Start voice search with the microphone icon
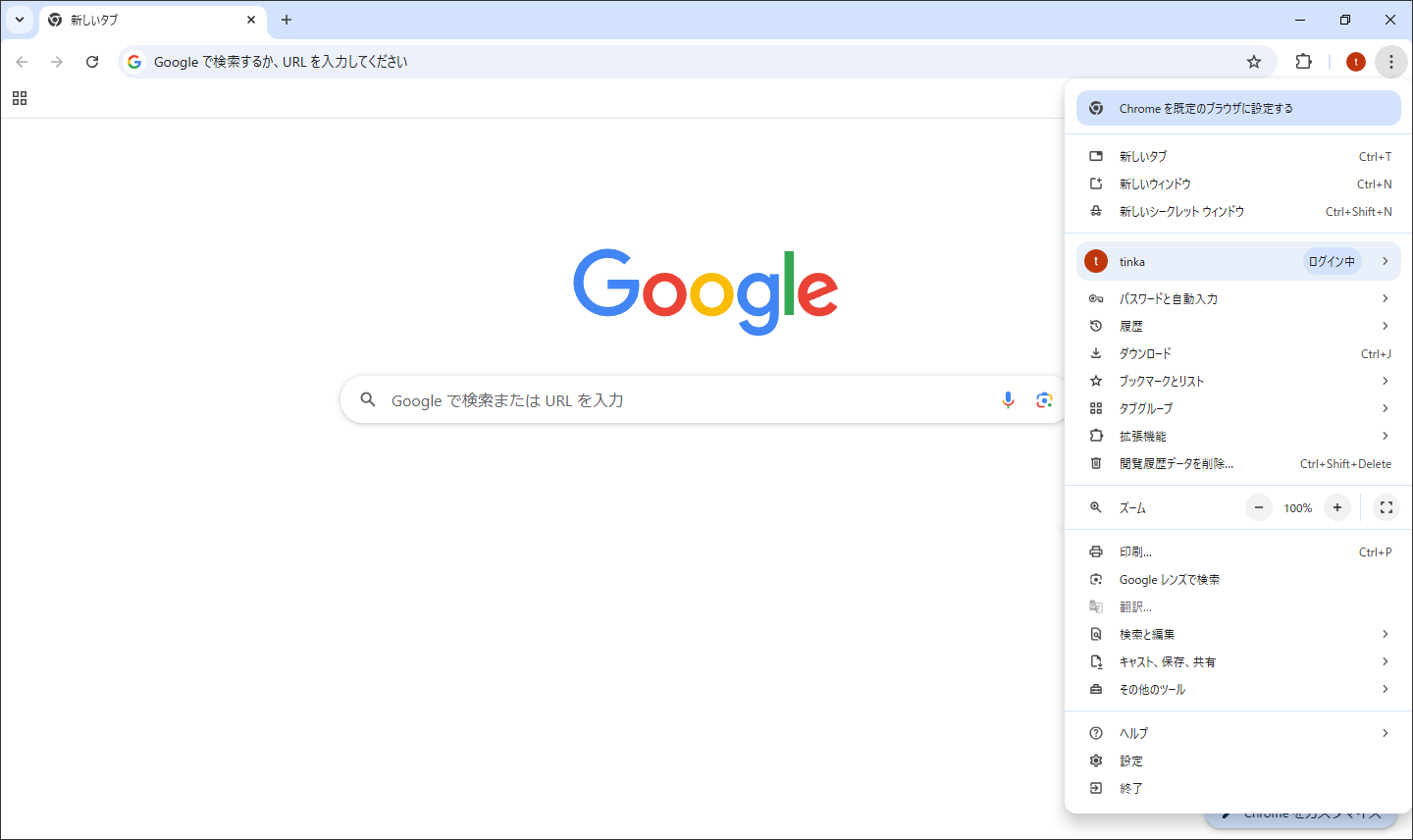Screen dimensions: 1413x840 tap(1008, 399)
